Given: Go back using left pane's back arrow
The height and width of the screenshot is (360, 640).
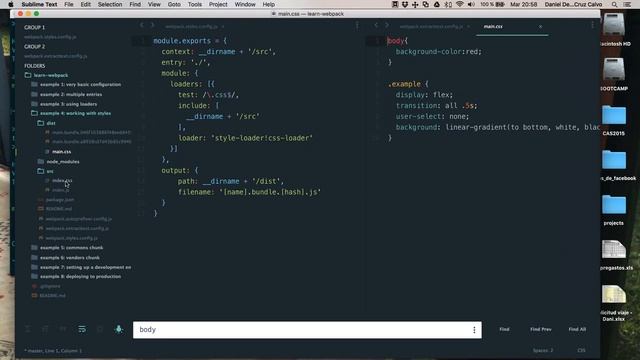Looking at the screenshot, I should [x=142, y=25].
